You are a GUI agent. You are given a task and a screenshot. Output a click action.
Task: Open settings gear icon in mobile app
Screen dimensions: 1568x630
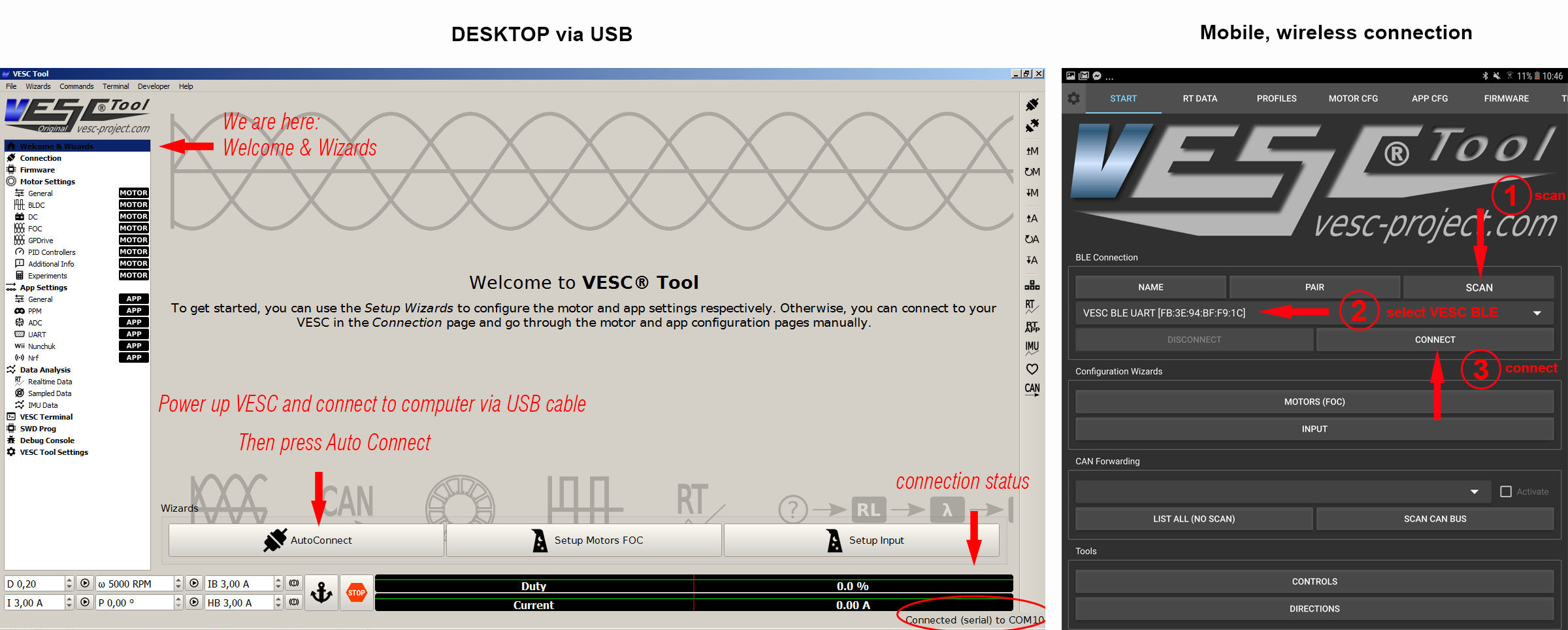pyautogui.click(x=1073, y=99)
